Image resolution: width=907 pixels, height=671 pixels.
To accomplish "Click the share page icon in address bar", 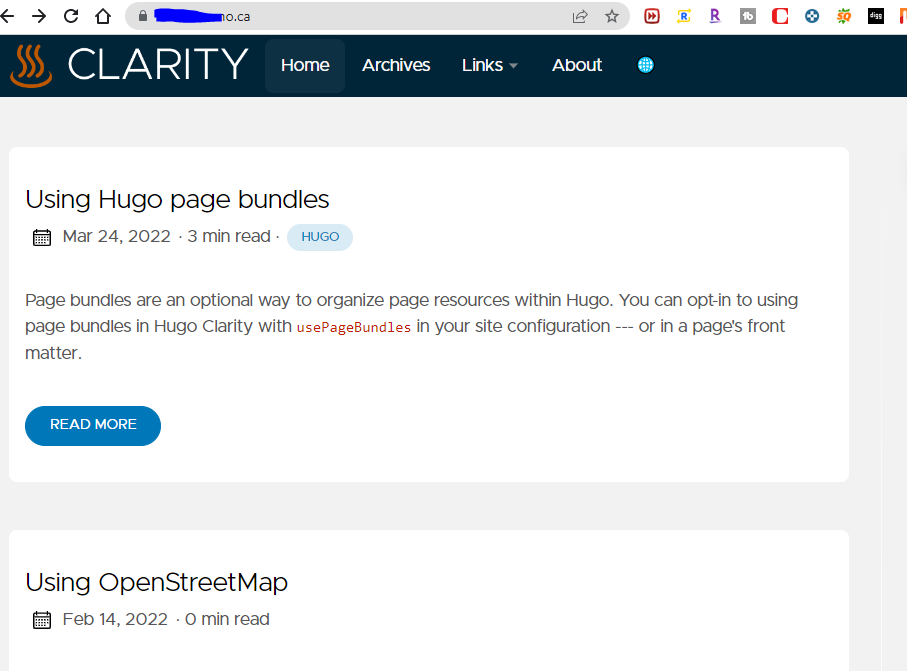I will click(x=580, y=16).
